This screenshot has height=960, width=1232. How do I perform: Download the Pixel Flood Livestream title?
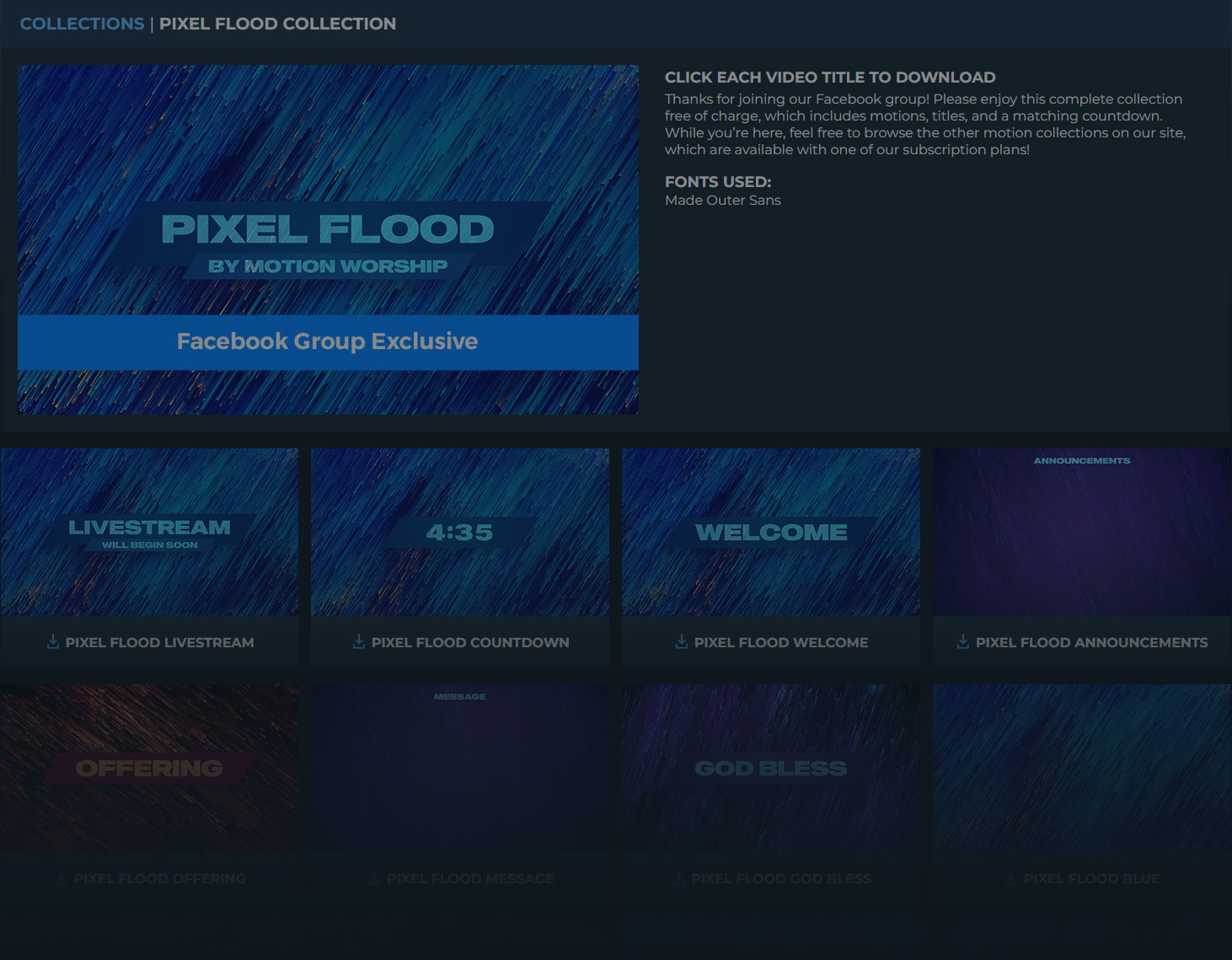pos(159,642)
